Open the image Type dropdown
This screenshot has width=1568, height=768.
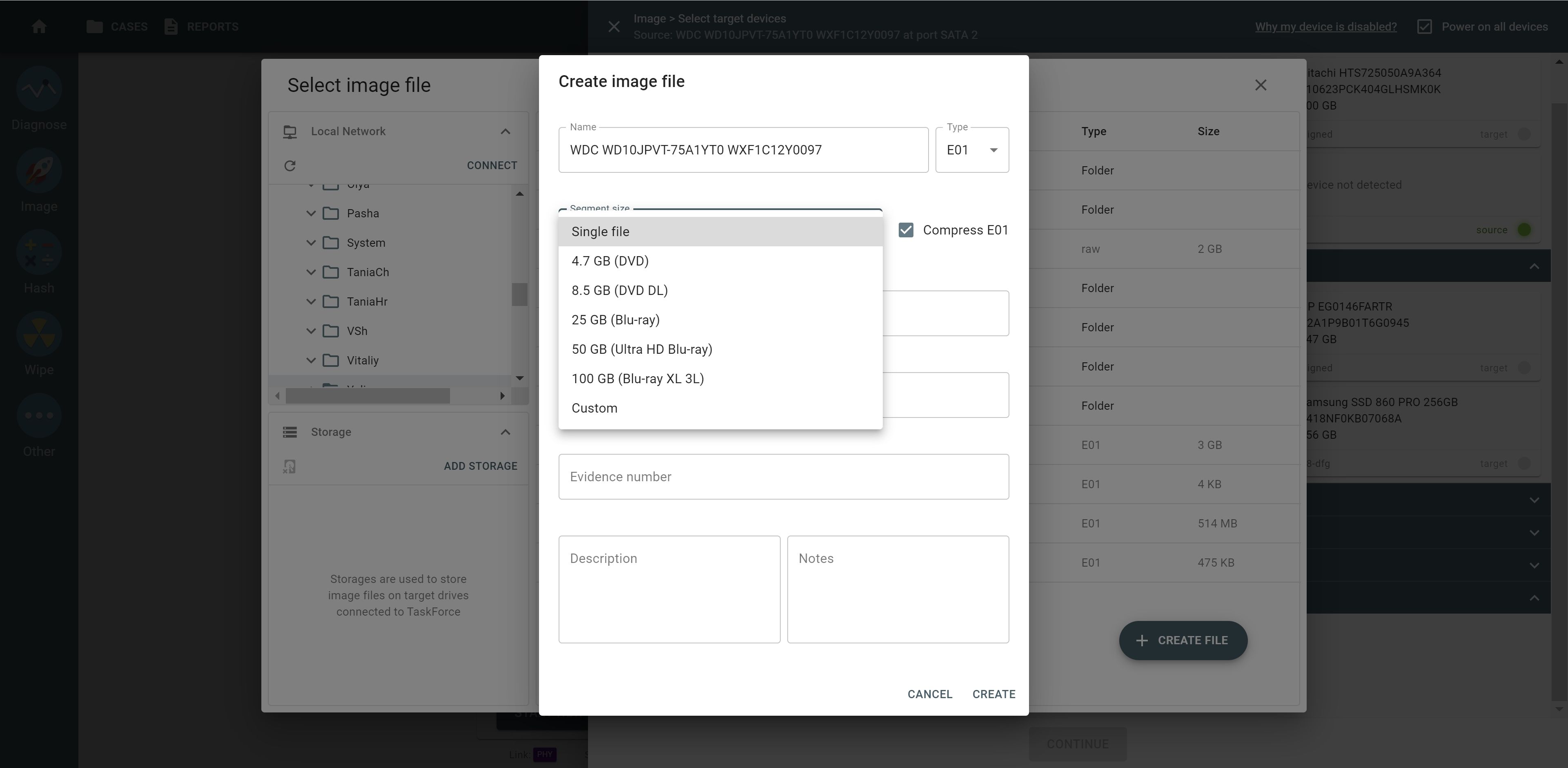coord(972,150)
